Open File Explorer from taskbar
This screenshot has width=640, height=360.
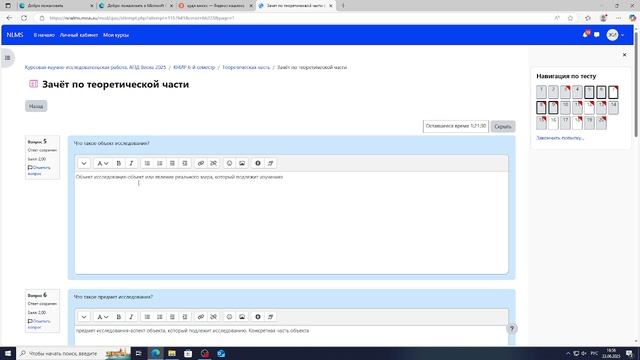coord(172,353)
